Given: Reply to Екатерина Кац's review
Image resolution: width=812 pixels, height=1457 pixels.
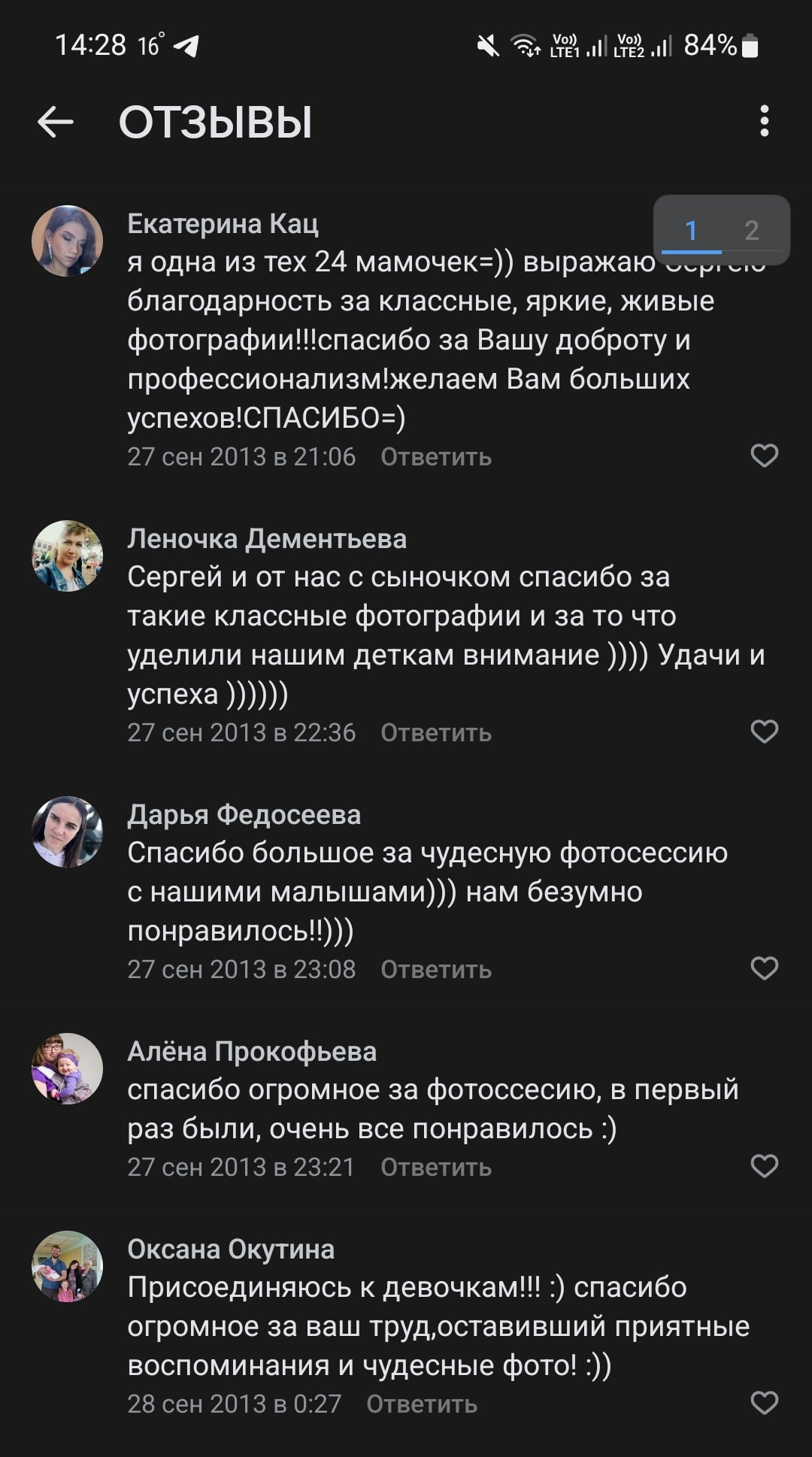Looking at the screenshot, I should click(x=436, y=457).
